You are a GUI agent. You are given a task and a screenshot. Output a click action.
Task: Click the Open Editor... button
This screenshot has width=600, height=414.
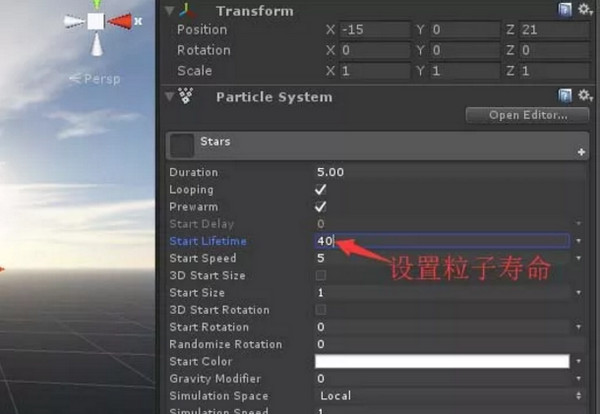[527, 115]
